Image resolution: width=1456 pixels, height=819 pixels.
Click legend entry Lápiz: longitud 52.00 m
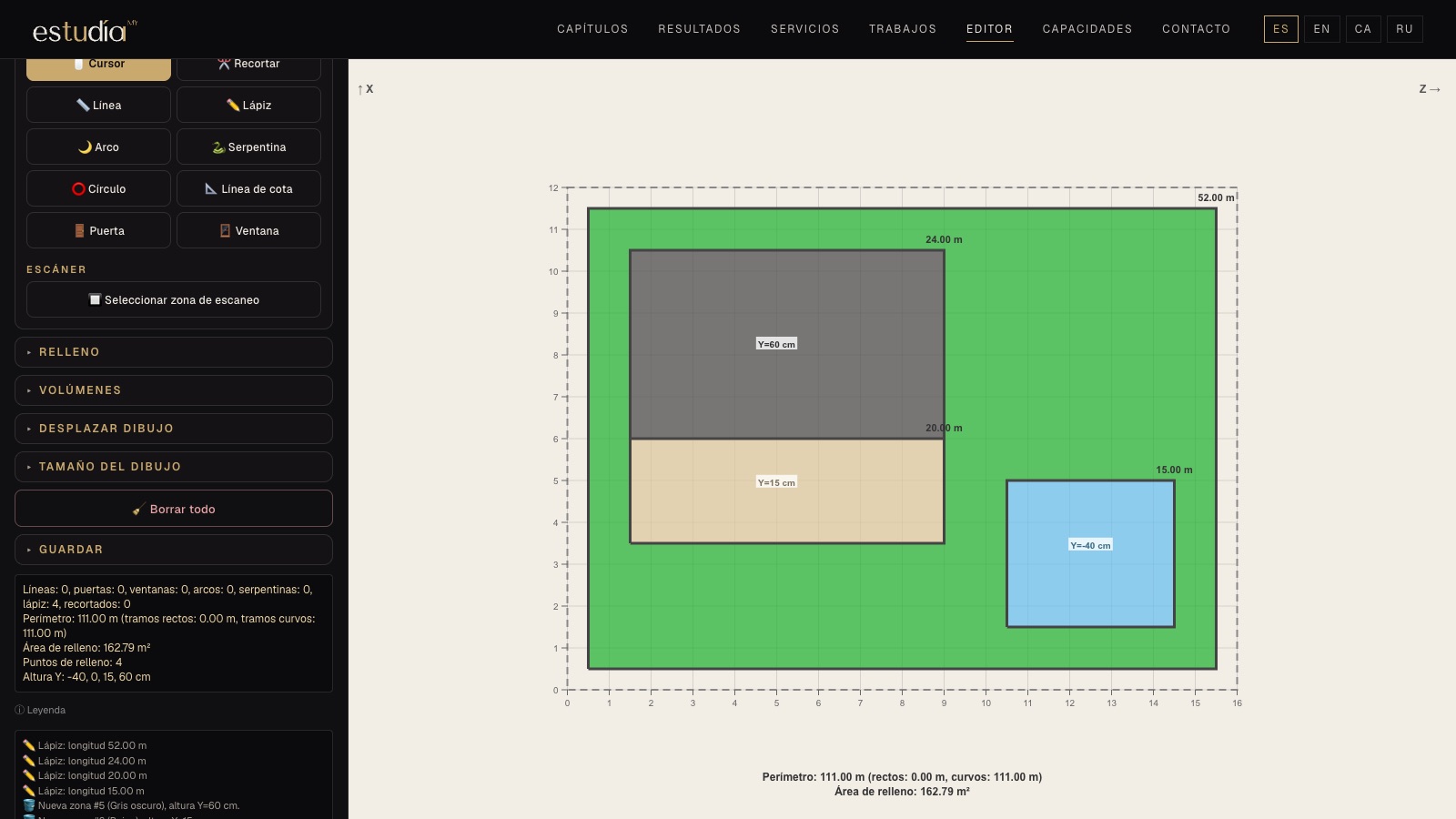click(85, 745)
